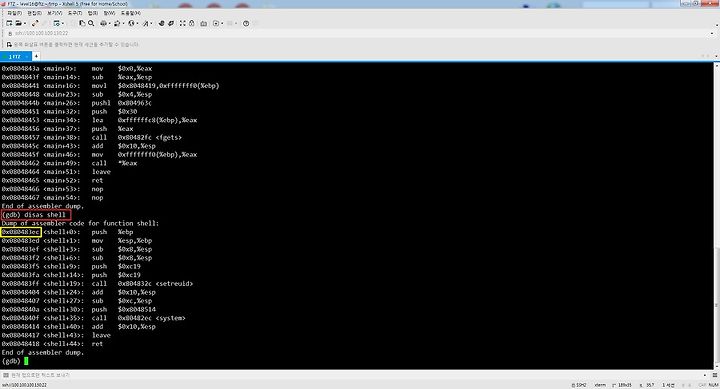Viewport: 720px width, 389px height.
Task: Click the Open session folder icon
Action: point(18,23)
